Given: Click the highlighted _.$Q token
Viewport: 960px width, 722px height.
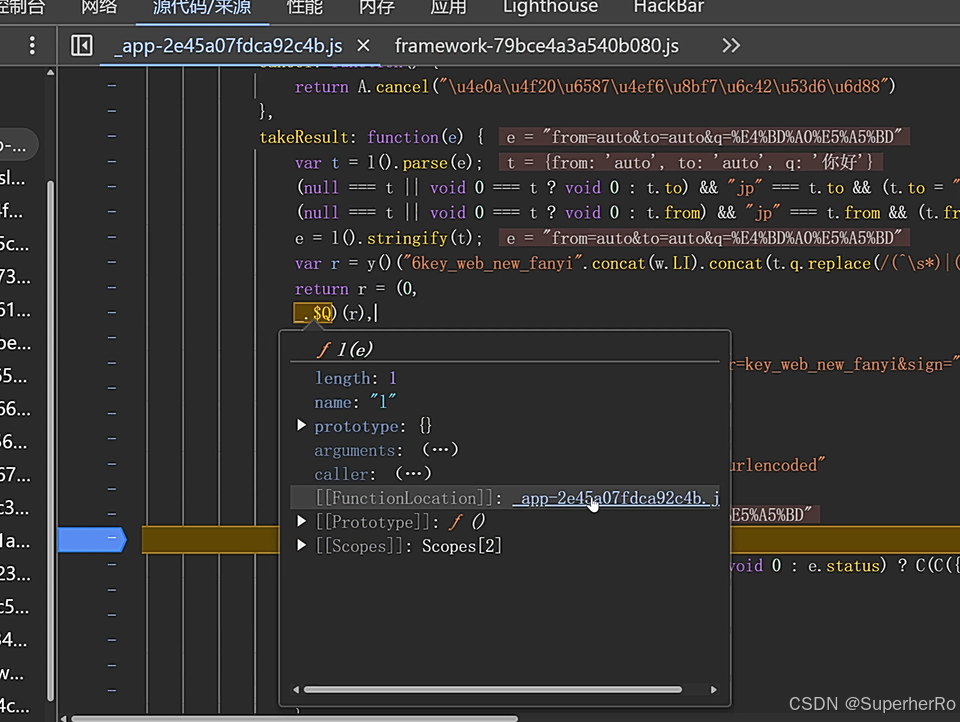Looking at the screenshot, I should click(315, 313).
